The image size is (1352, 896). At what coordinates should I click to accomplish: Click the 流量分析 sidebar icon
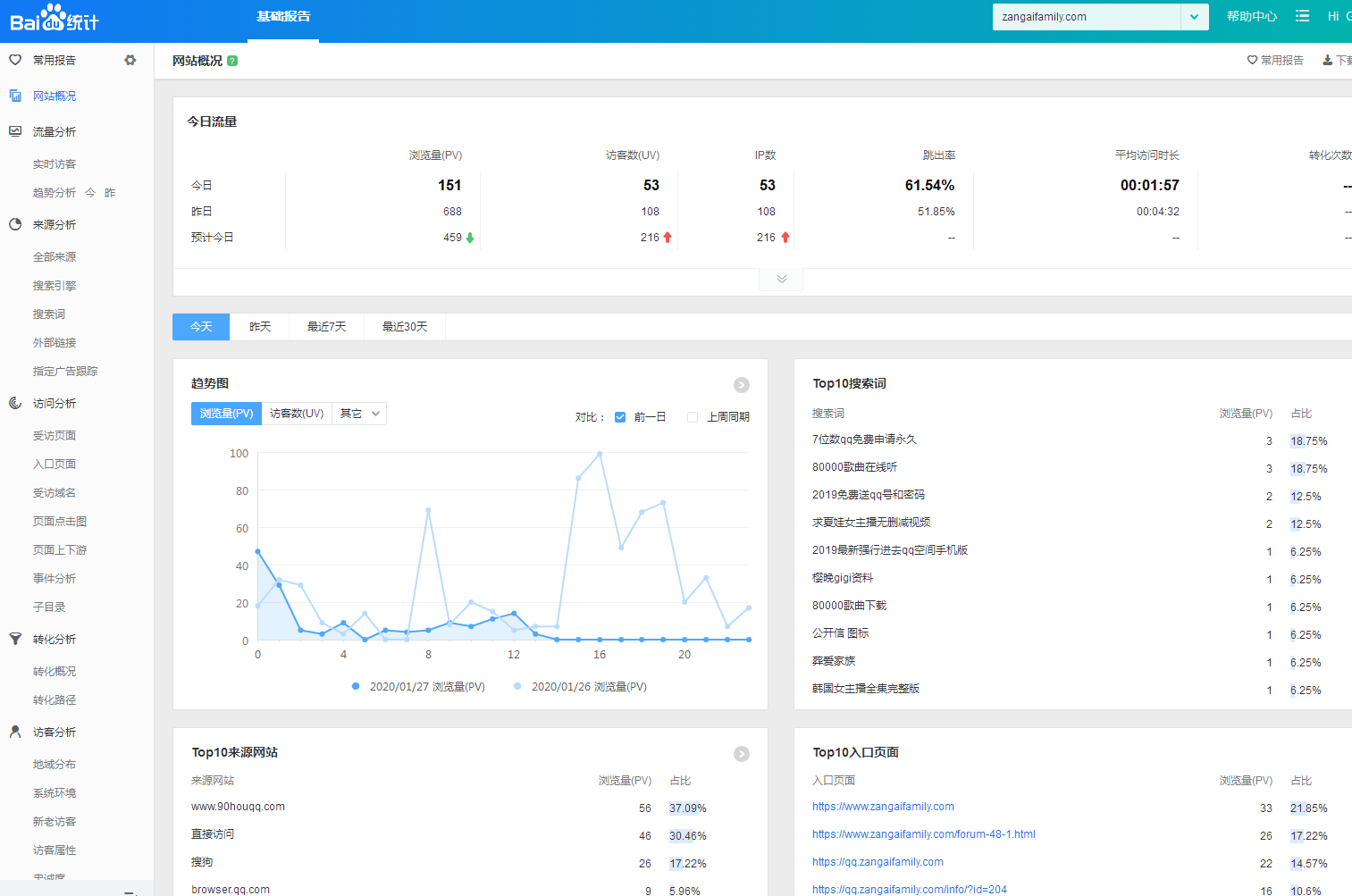pos(15,131)
